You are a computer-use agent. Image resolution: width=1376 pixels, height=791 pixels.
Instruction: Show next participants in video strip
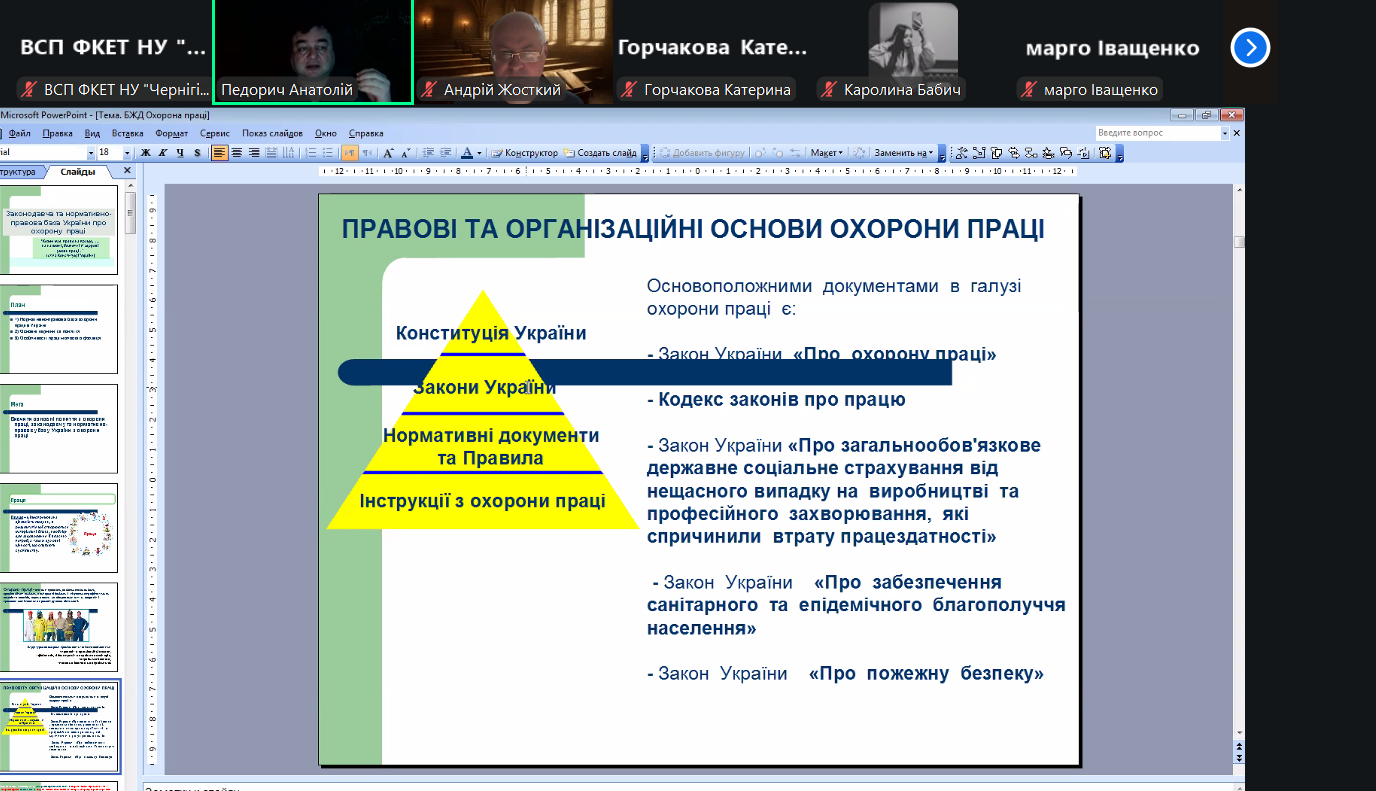(x=1250, y=48)
